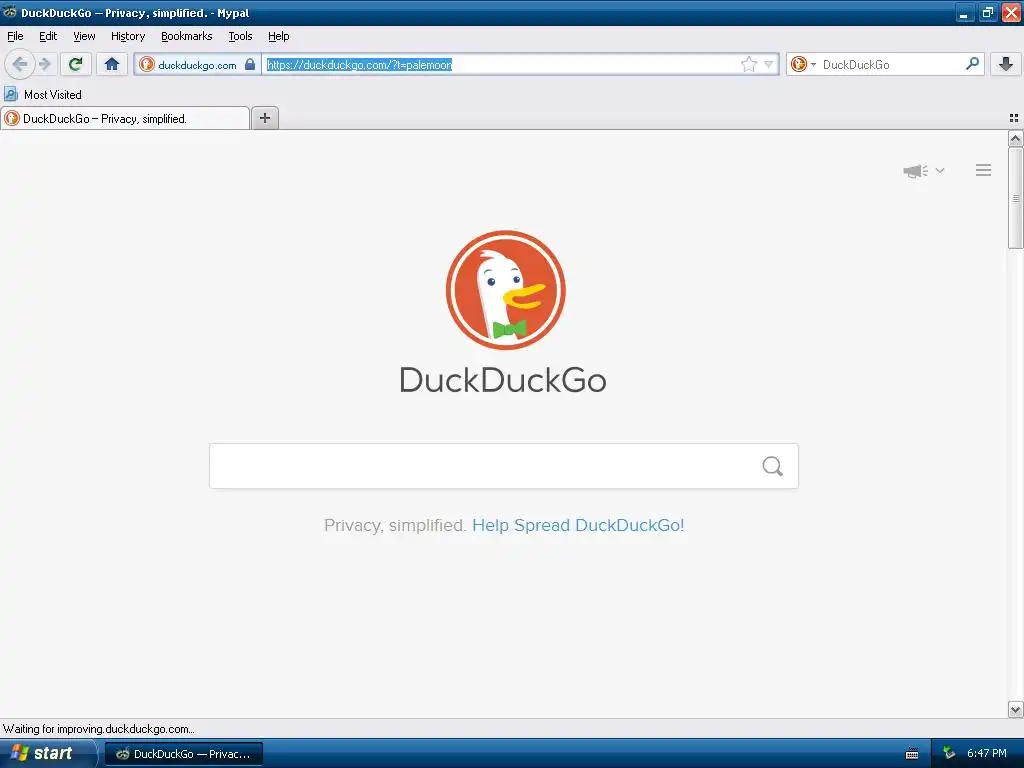Open the Edit menu
This screenshot has height=768, width=1024.
point(48,36)
